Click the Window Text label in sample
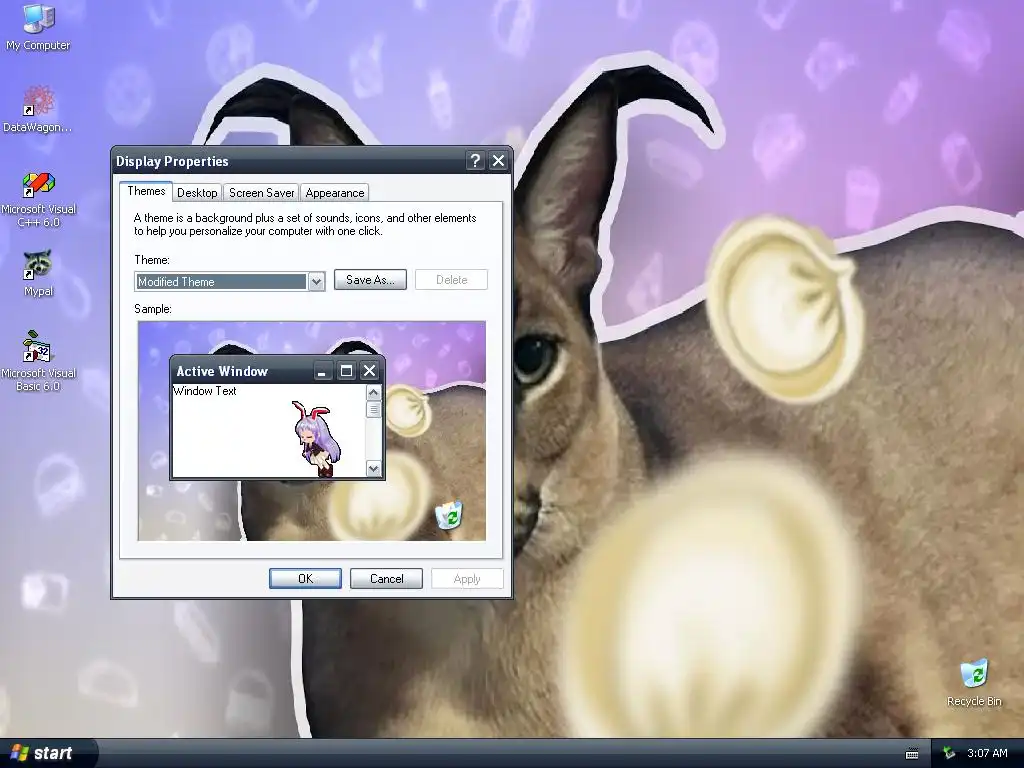The width and height of the screenshot is (1024, 768). point(204,391)
